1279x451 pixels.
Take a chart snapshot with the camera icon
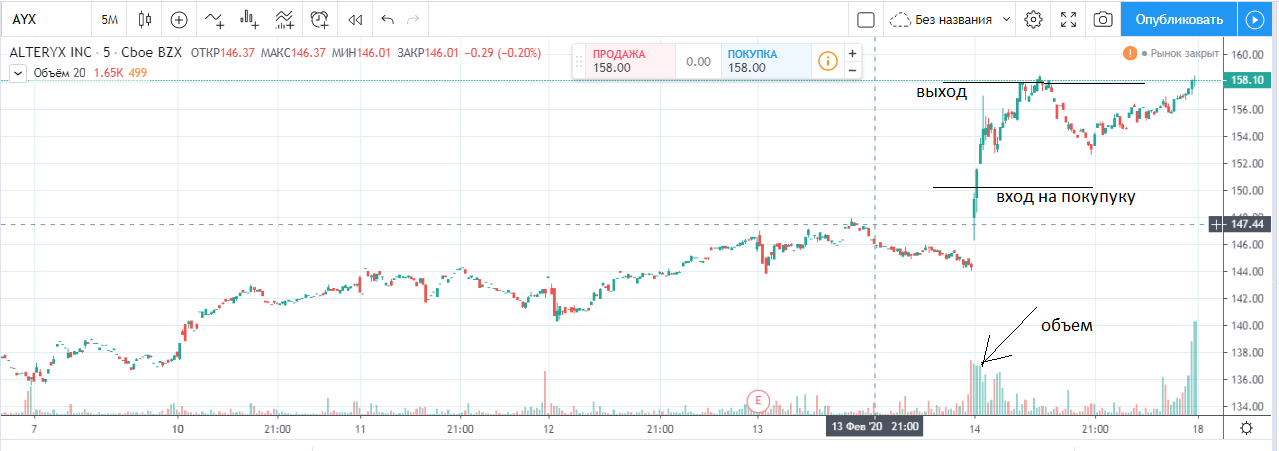pos(1103,19)
